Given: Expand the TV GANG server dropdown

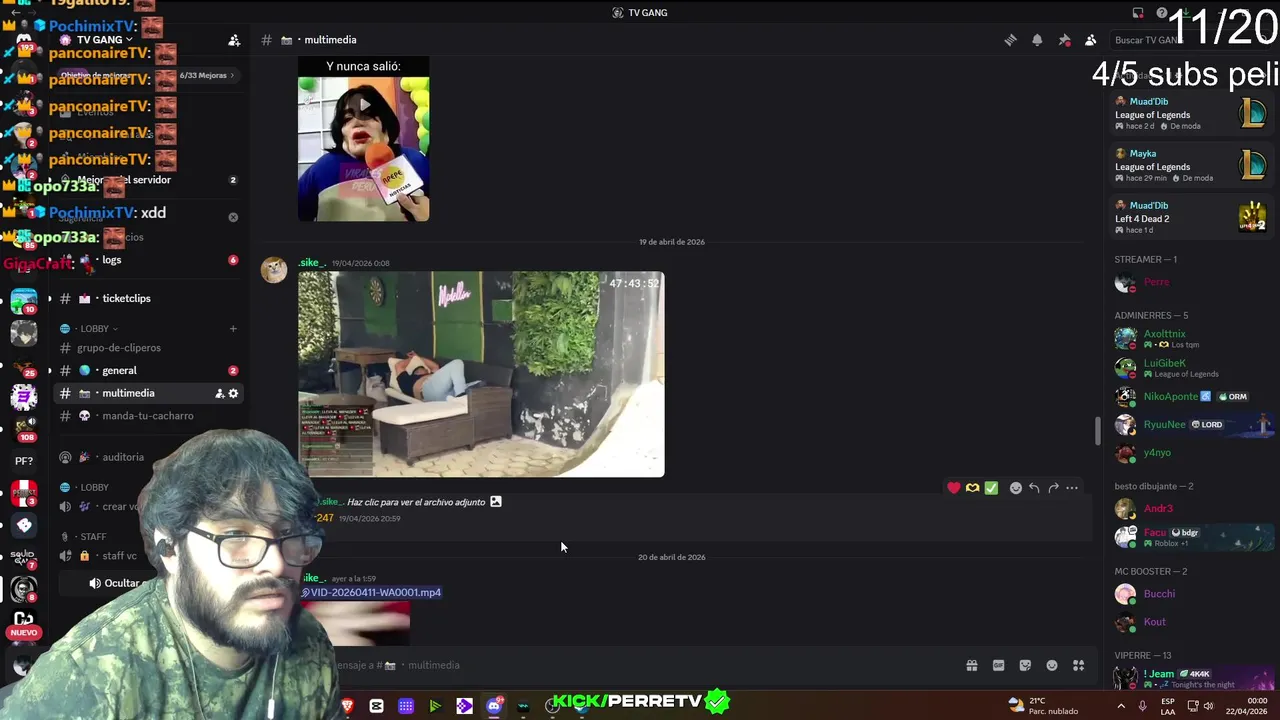Looking at the screenshot, I should [x=105, y=40].
